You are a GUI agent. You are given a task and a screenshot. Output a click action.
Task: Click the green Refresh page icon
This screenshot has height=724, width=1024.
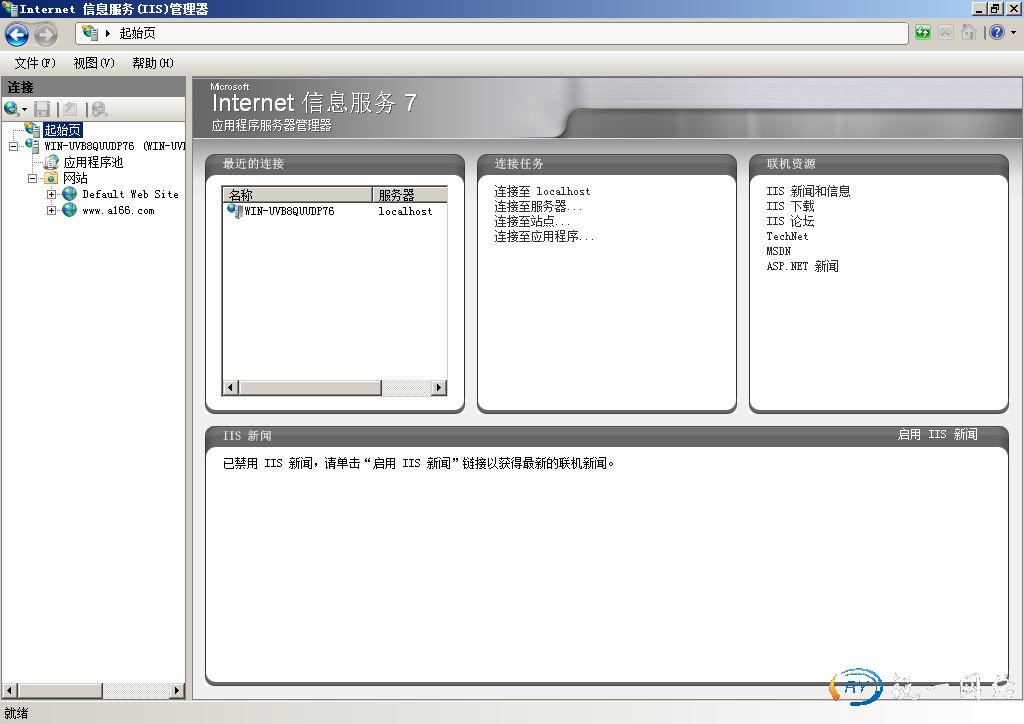(922, 33)
